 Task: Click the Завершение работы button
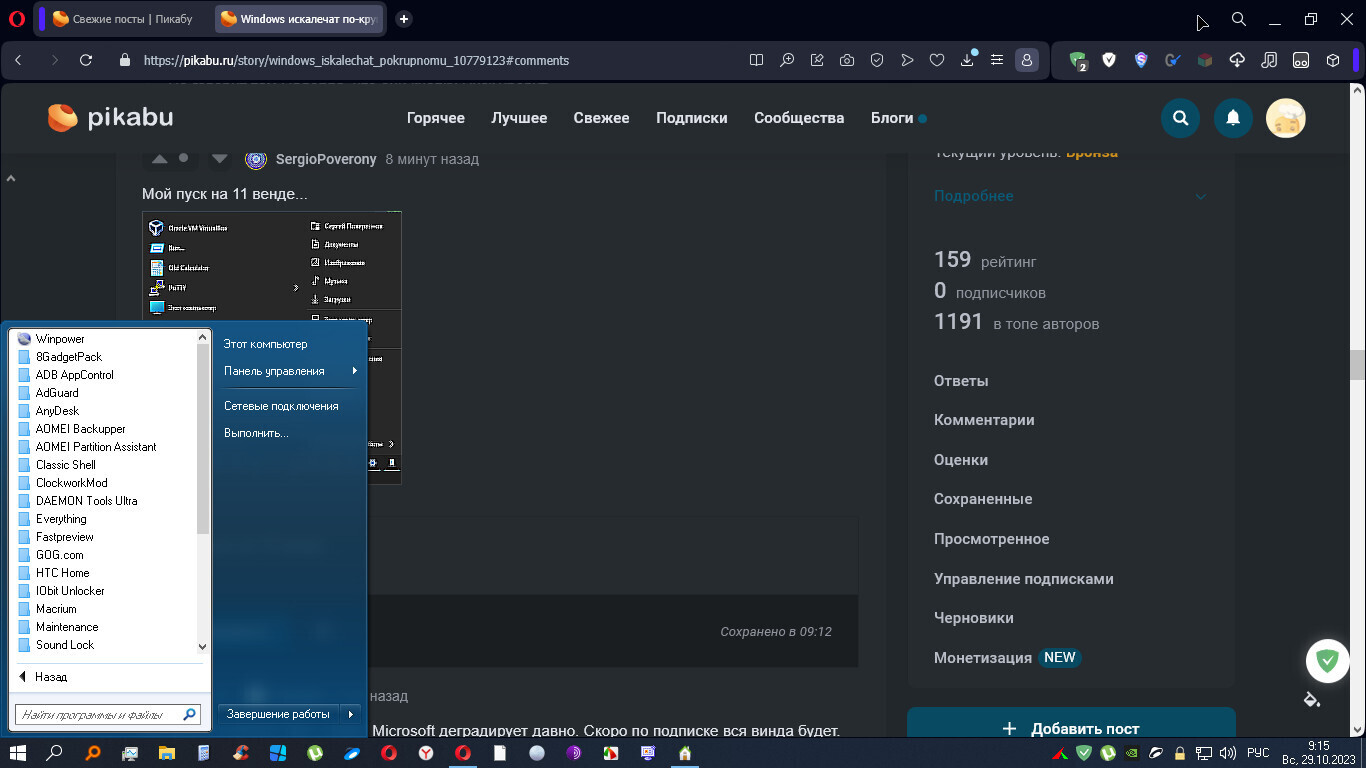[x=279, y=714]
